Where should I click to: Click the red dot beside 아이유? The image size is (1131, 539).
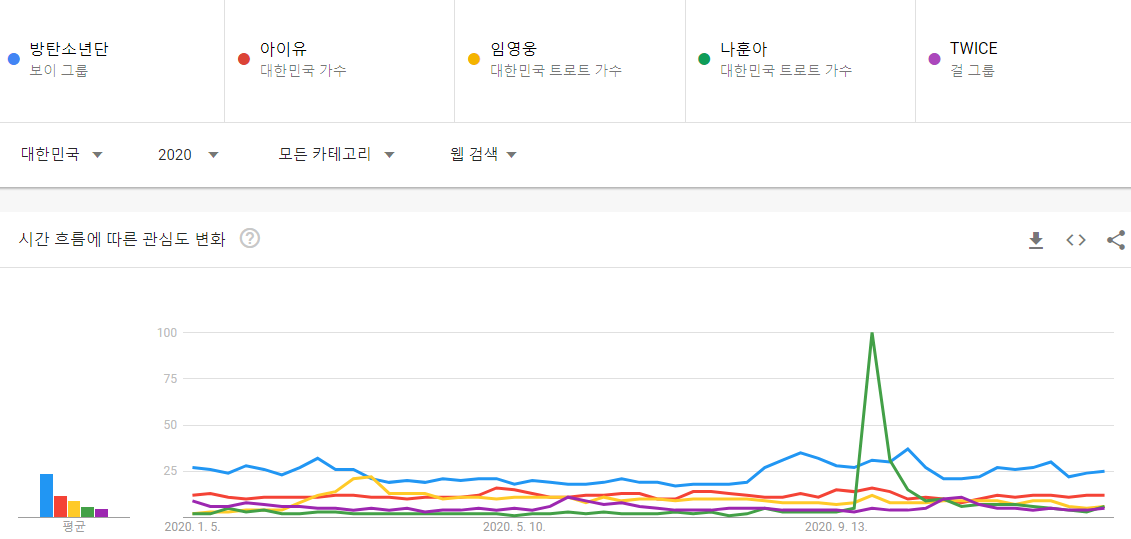[243, 59]
